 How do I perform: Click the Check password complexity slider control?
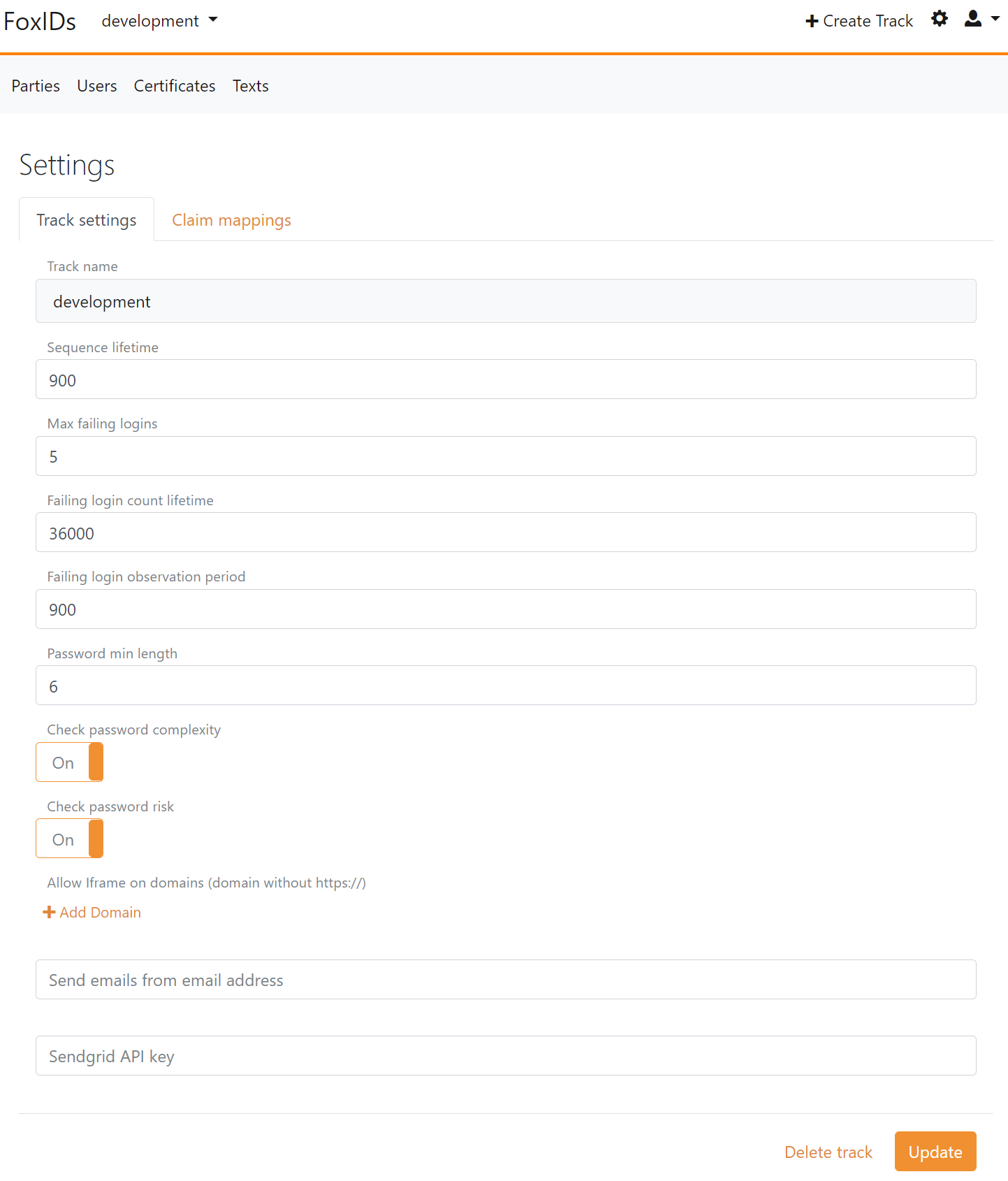point(69,762)
